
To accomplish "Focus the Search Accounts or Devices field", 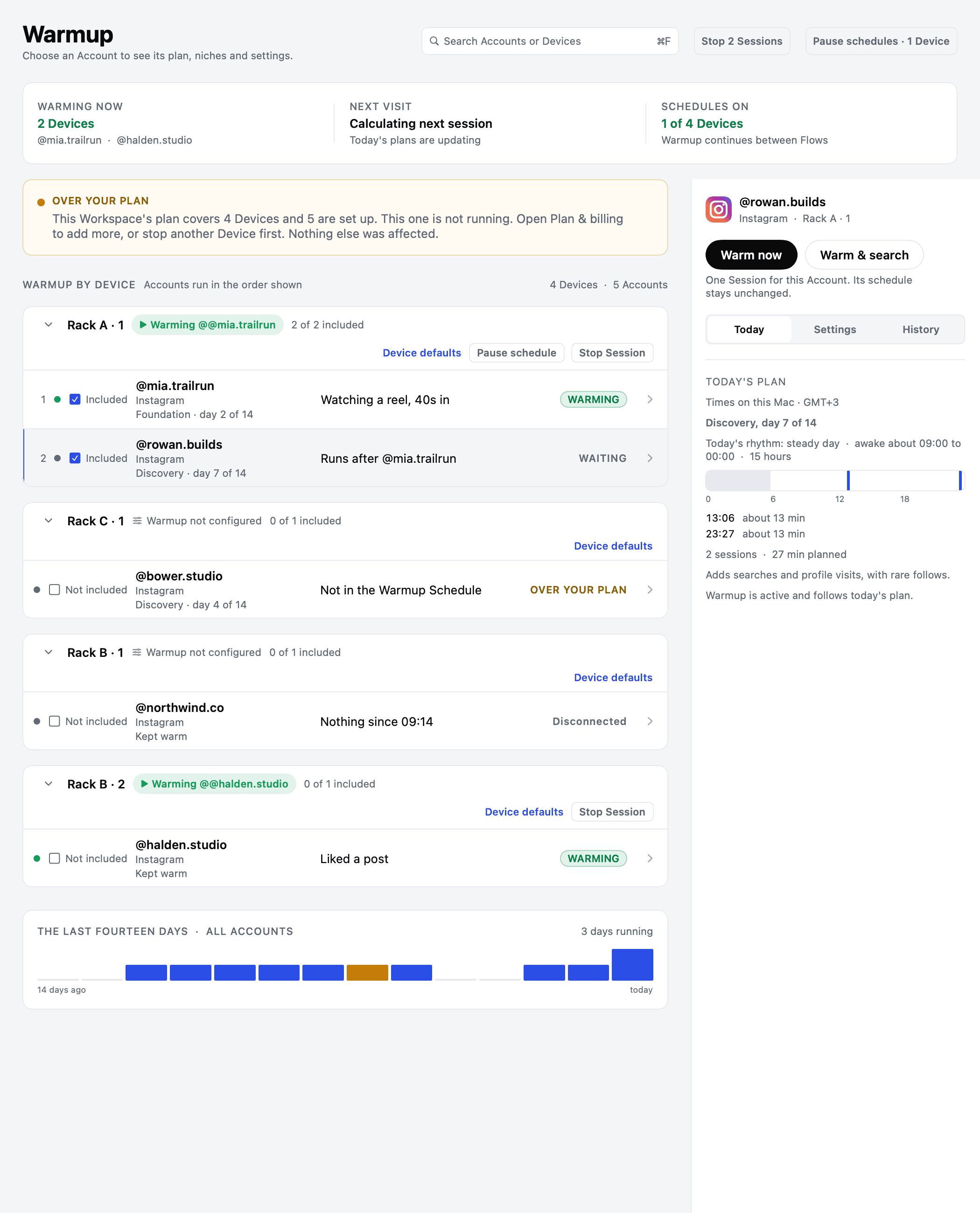I will [x=549, y=41].
